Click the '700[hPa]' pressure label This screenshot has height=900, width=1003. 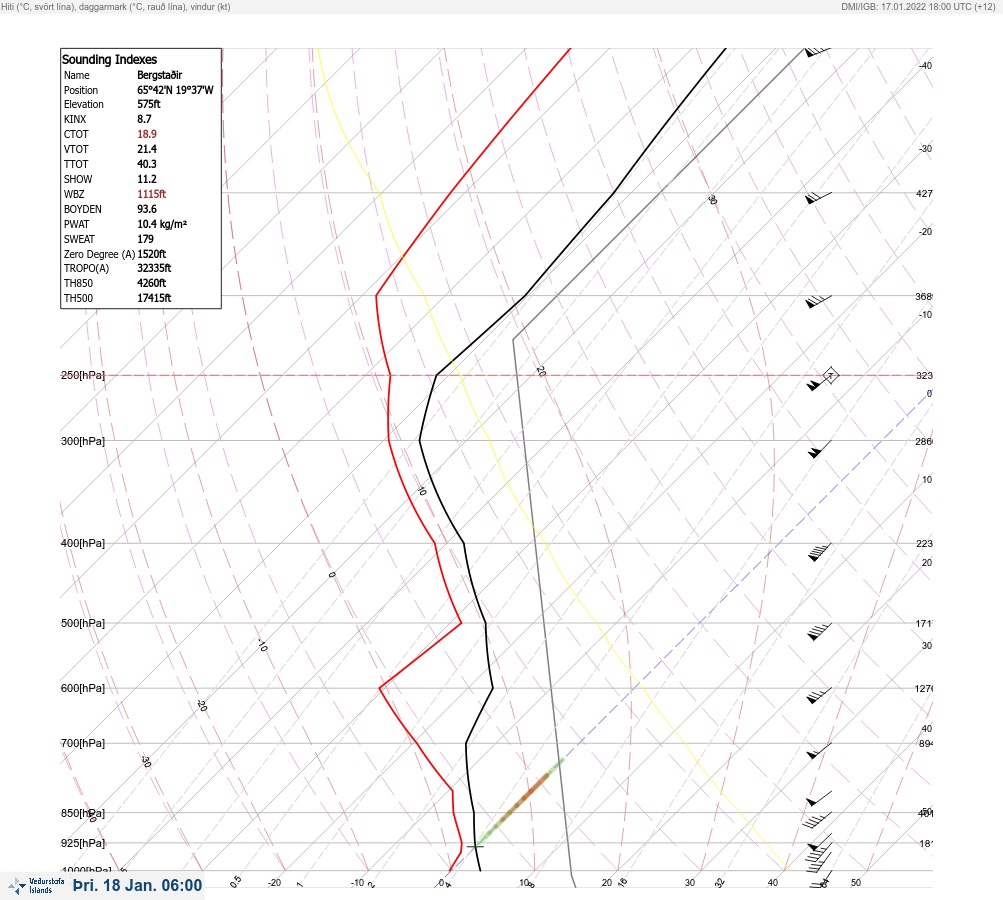coord(83,743)
